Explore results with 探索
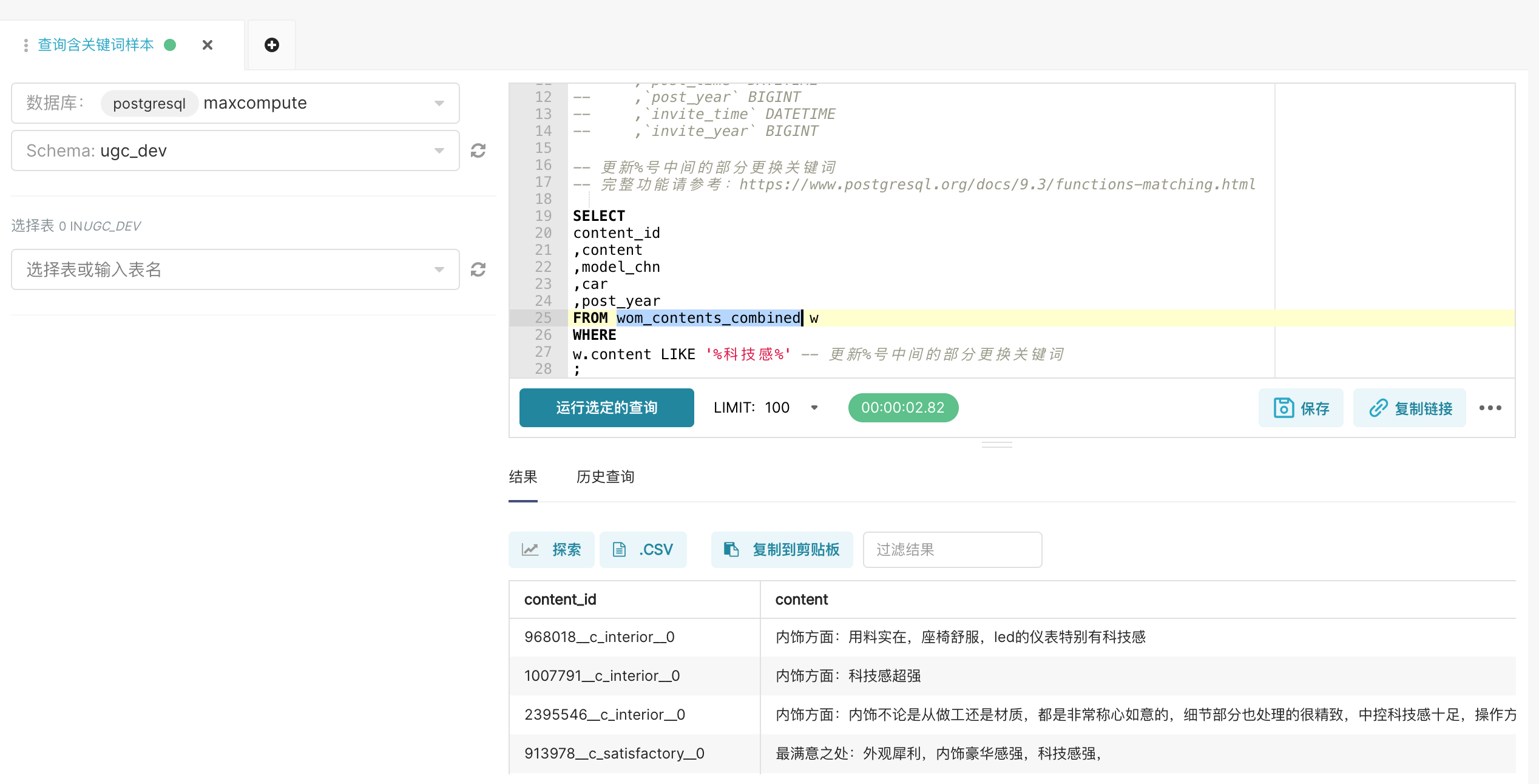The height and width of the screenshot is (784, 1539). coord(552,550)
